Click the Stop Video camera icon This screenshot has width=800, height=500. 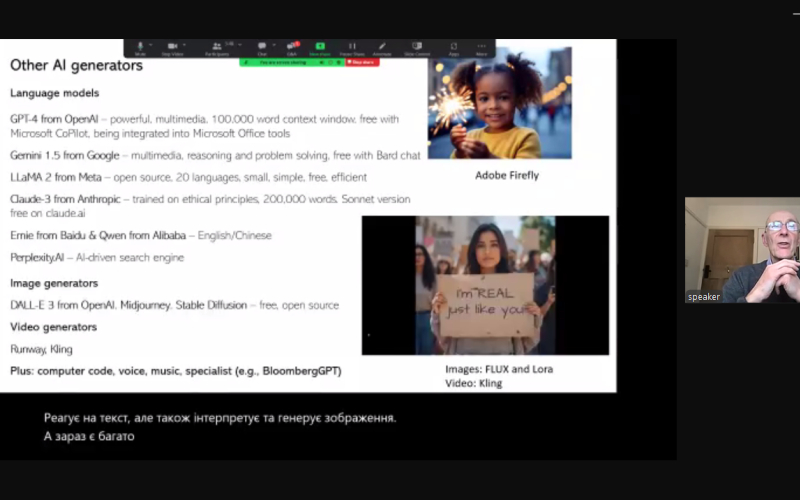point(172,48)
